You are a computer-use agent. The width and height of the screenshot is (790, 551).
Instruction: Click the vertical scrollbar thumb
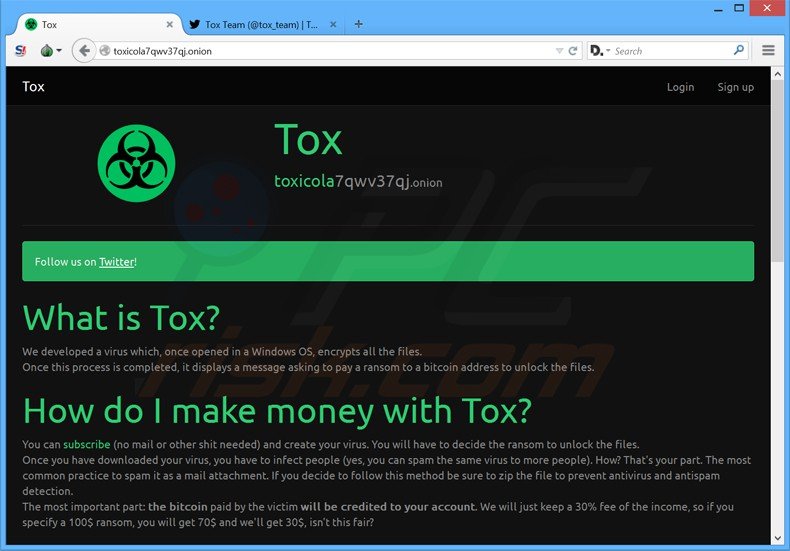click(777, 172)
